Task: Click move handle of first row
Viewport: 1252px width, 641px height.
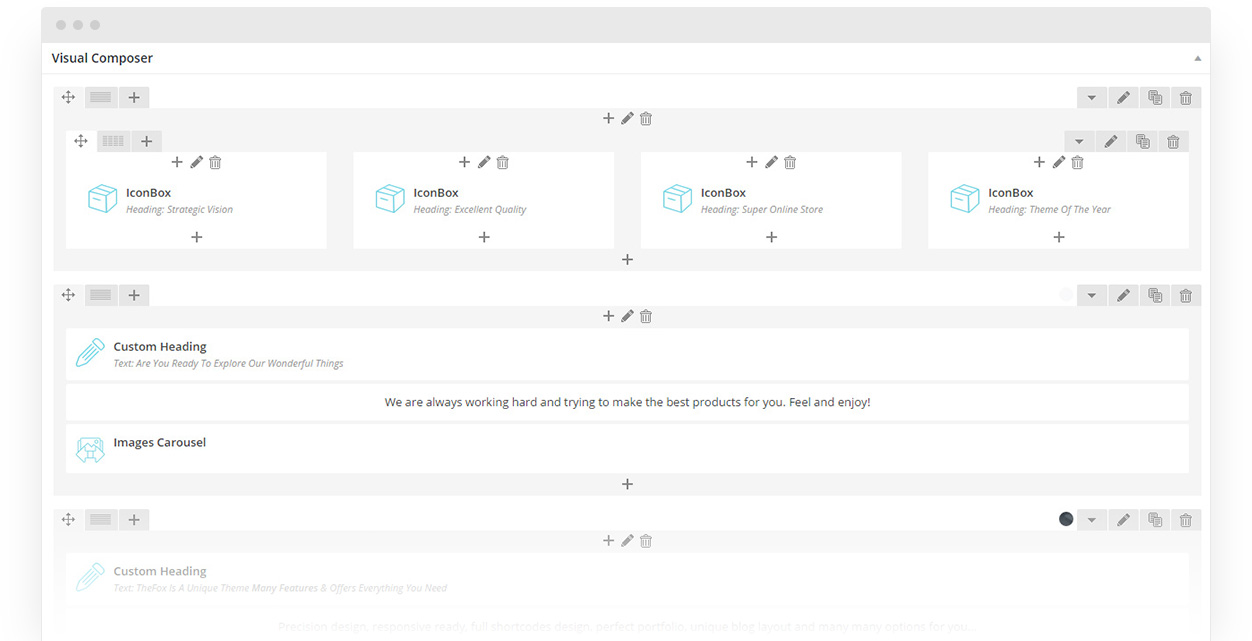Action: [x=68, y=97]
